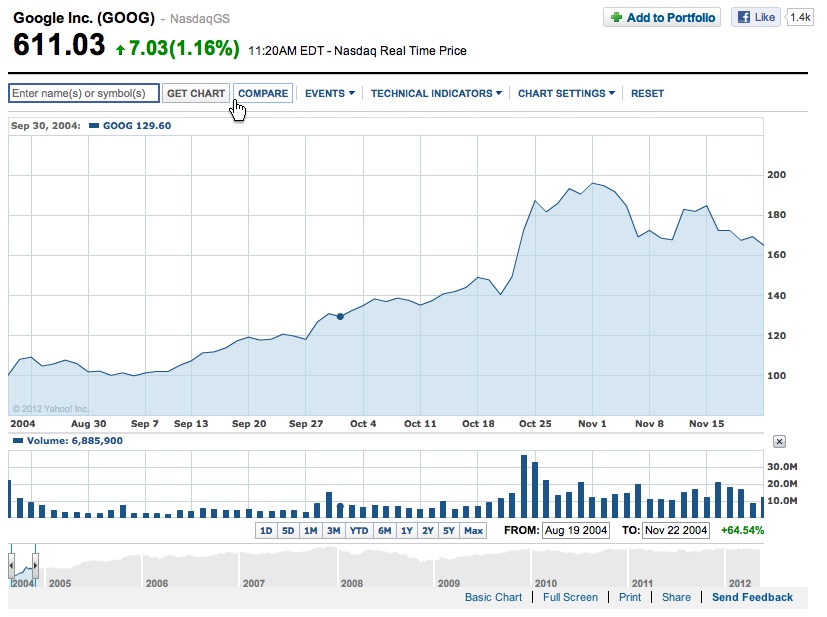827x617 pixels.
Task: Click the Oct 25 axis date label
Action: coord(535,423)
